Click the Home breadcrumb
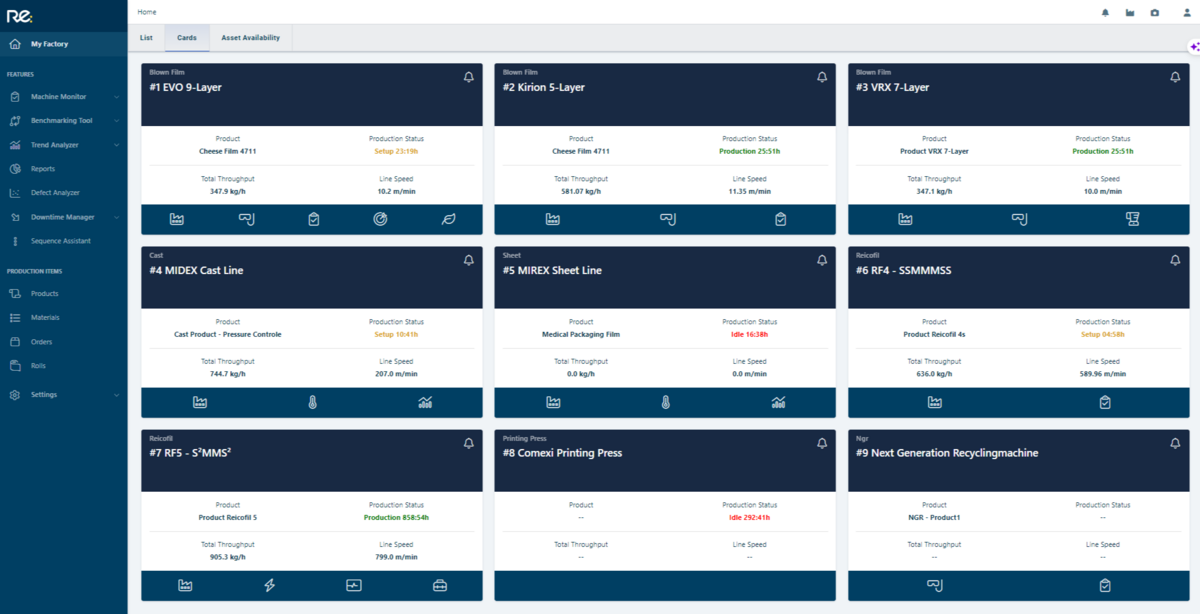 tap(147, 12)
